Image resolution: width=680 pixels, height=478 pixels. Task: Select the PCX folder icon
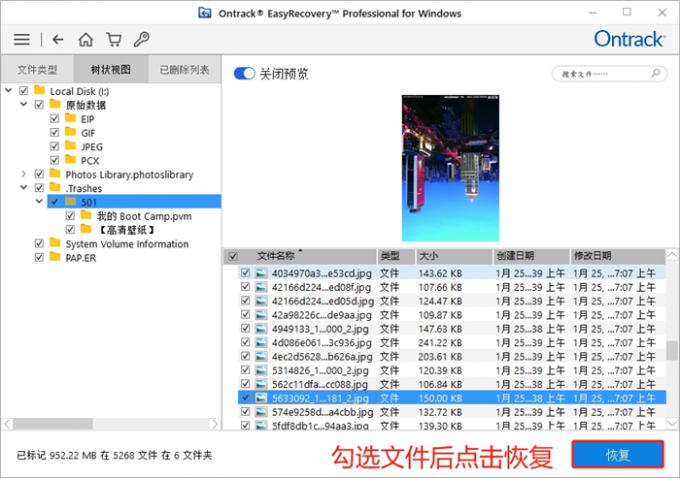click(x=70, y=160)
